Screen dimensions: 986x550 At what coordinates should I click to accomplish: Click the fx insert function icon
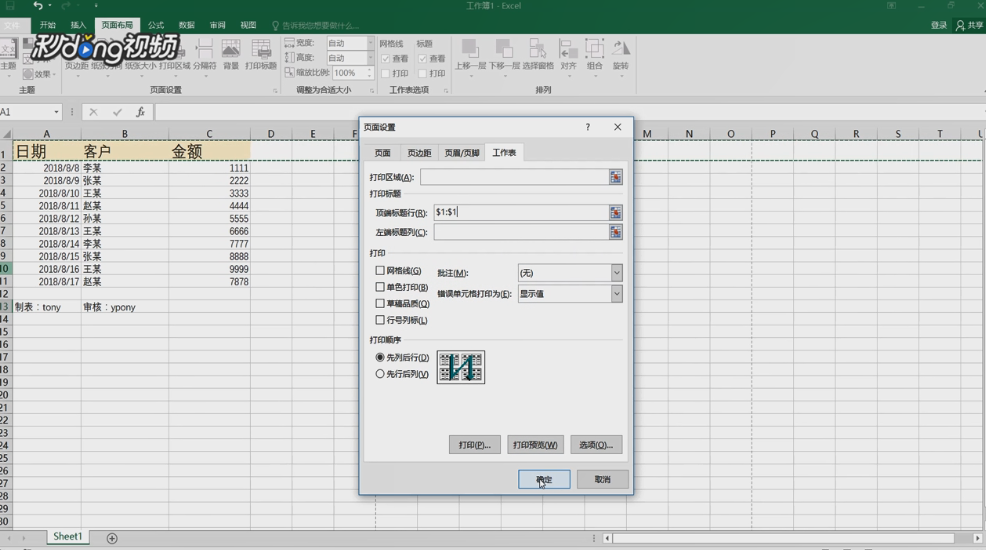pos(140,112)
